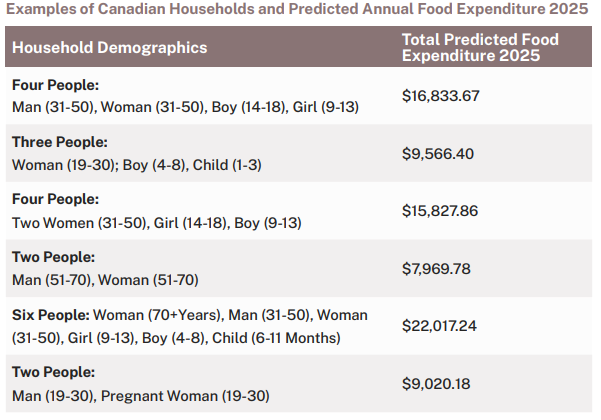601x420 pixels.
Task: Select the Man (31-50), Woman (31-50), Boy (14-18) line
Action: click(x=185, y=107)
